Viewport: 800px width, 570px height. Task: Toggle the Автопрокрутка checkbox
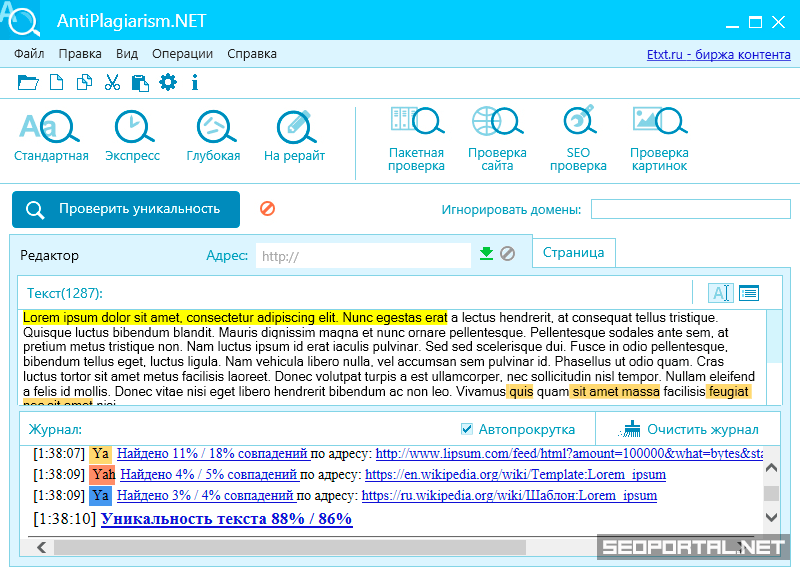(467, 429)
